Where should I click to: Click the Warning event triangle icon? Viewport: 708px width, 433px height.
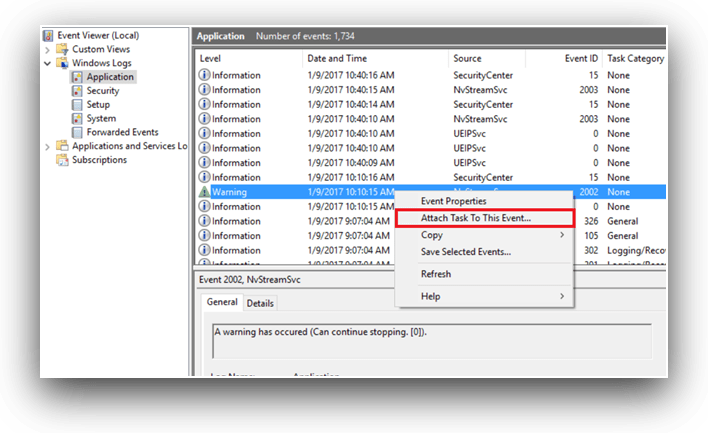click(204, 192)
